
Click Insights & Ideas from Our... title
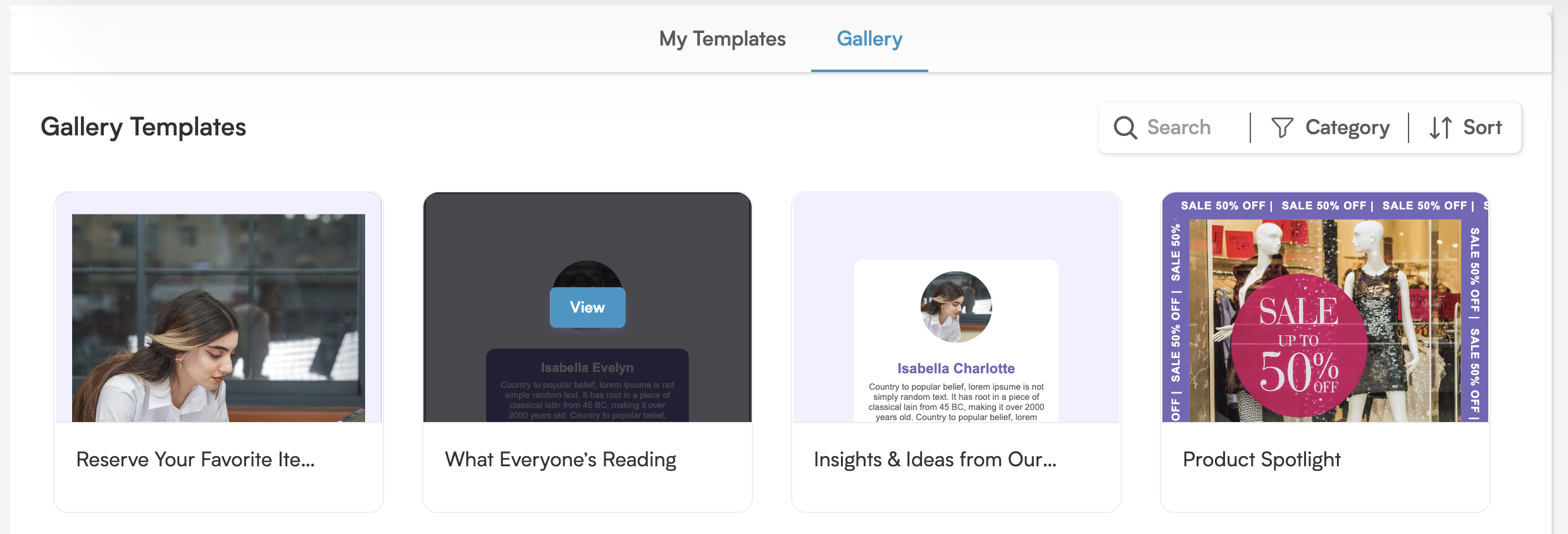tap(935, 459)
